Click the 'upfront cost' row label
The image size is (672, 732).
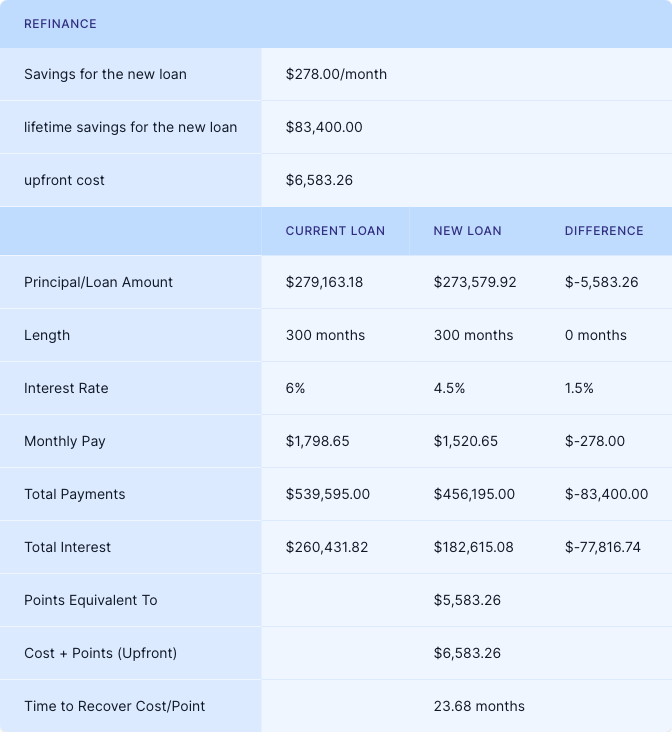click(x=64, y=180)
